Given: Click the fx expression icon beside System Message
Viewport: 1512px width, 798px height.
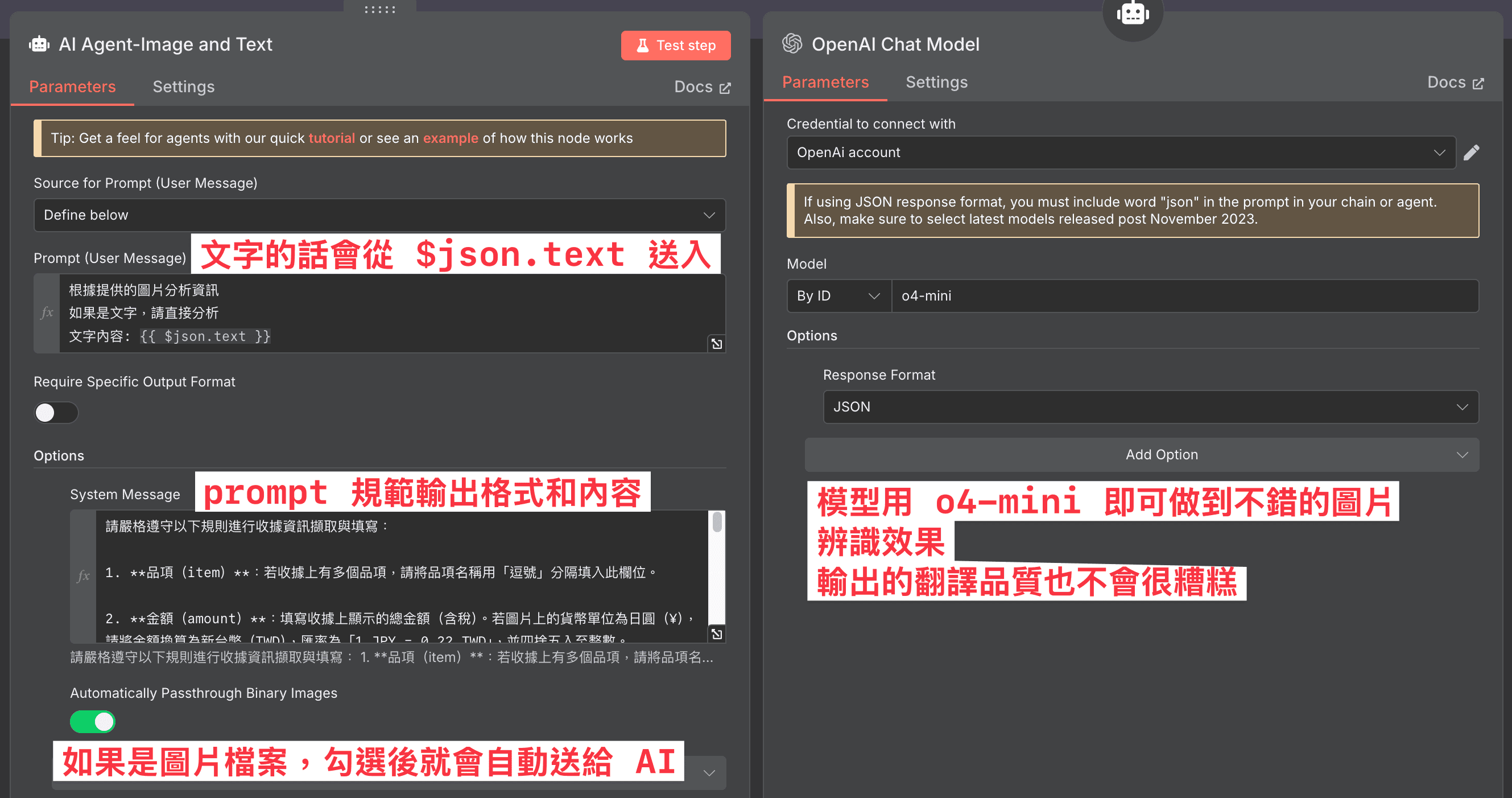Looking at the screenshot, I should click(x=84, y=576).
